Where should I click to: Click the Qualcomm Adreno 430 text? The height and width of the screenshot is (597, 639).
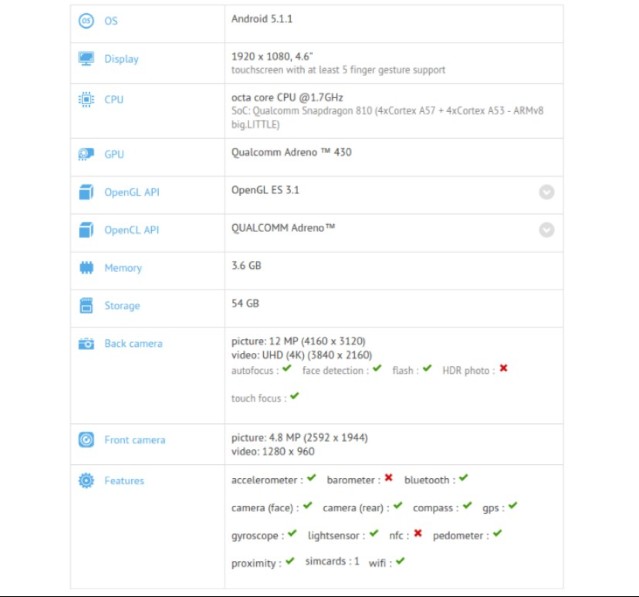291,152
